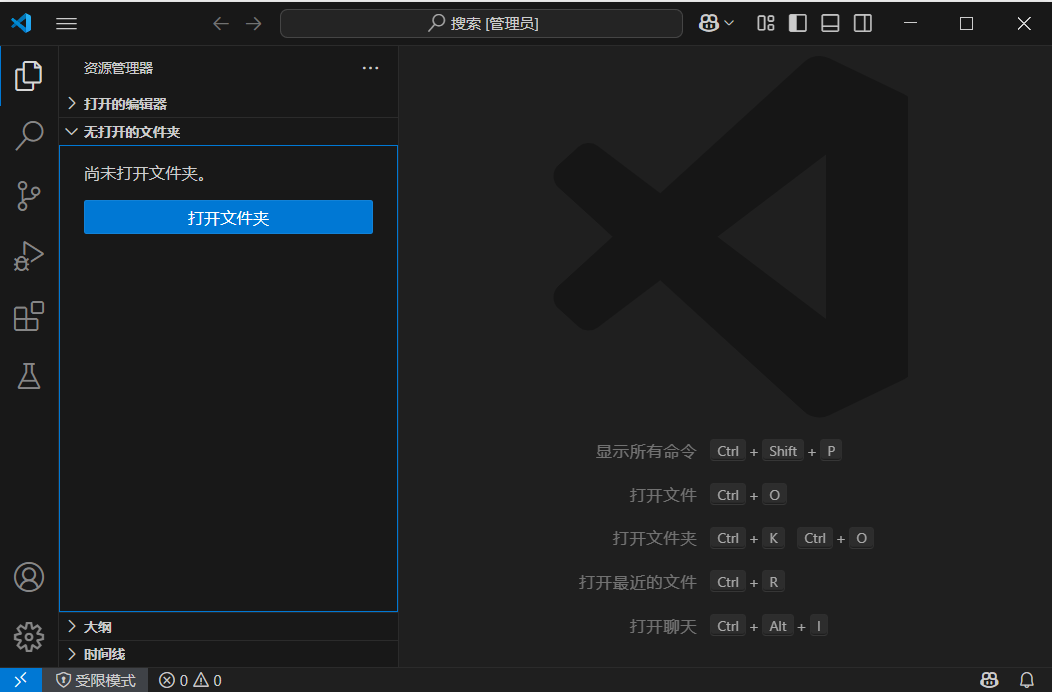Go forward with the right arrow

click(254, 23)
